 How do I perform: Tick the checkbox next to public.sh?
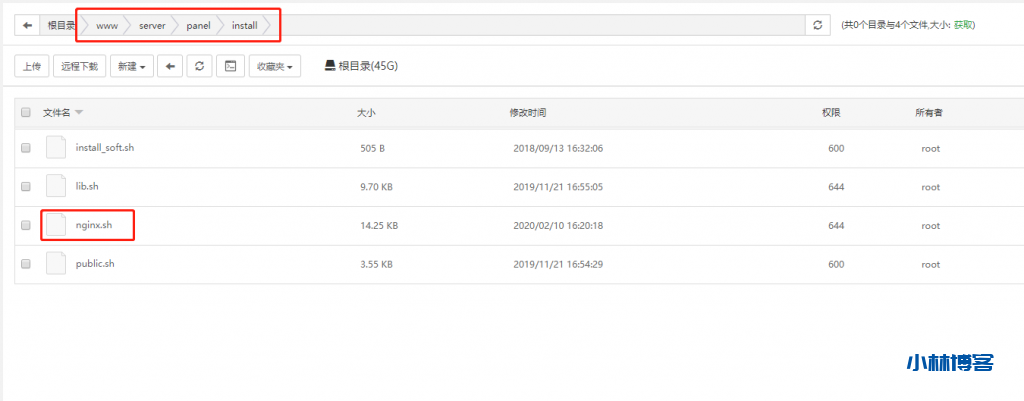tap(26, 265)
